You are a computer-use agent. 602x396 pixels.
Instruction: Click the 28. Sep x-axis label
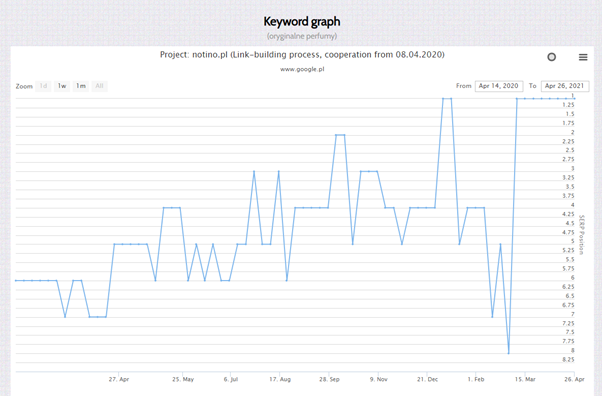click(x=329, y=379)
